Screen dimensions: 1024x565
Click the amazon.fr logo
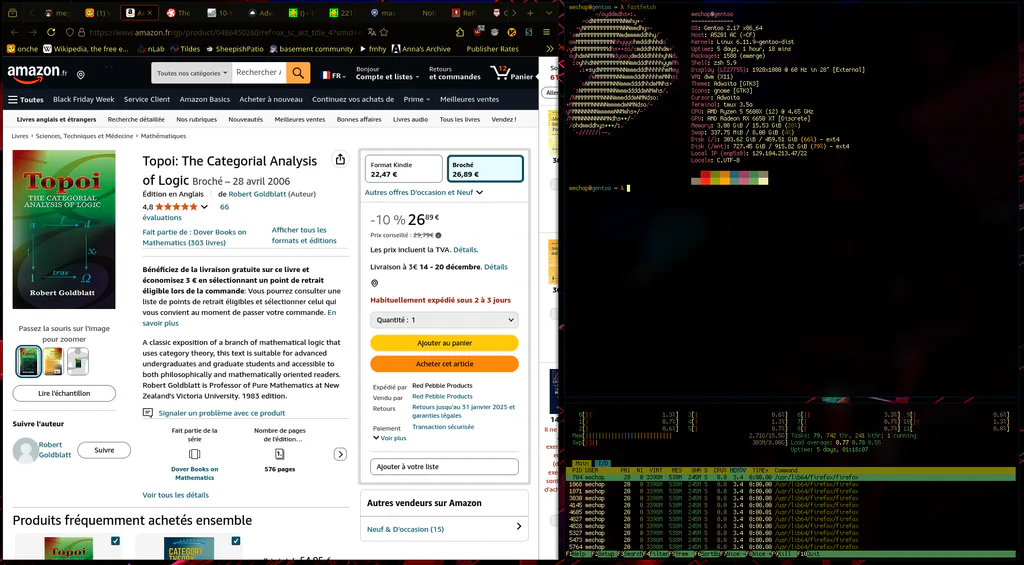pyautogui.click(x=37, y=74)
